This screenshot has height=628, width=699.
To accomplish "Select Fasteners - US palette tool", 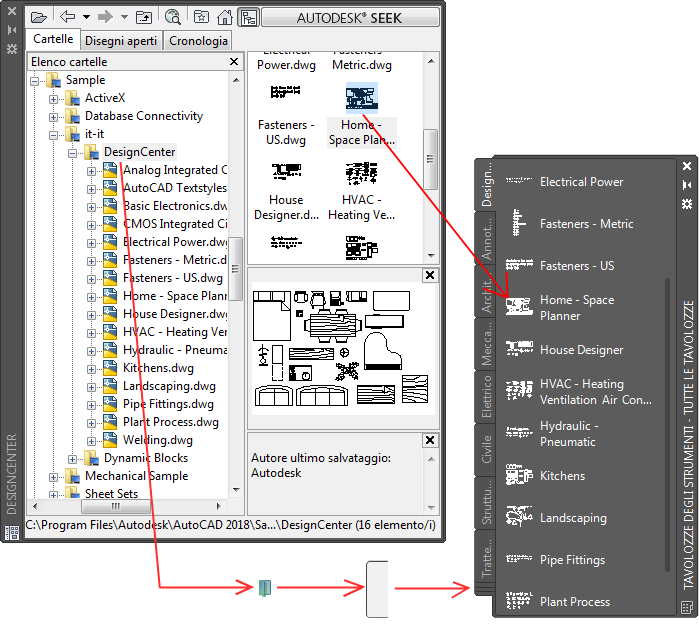I will pos(559,266).
